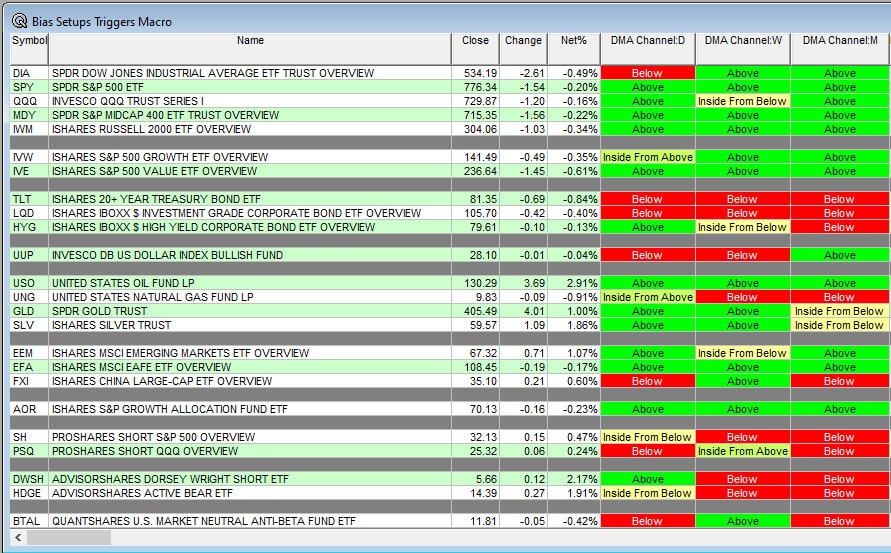The height and width of the screenshot is (553, 891).
Task: Click GLD's Inside From Below monthly cell
Action: pyautogui.click(x=840, y=311)
